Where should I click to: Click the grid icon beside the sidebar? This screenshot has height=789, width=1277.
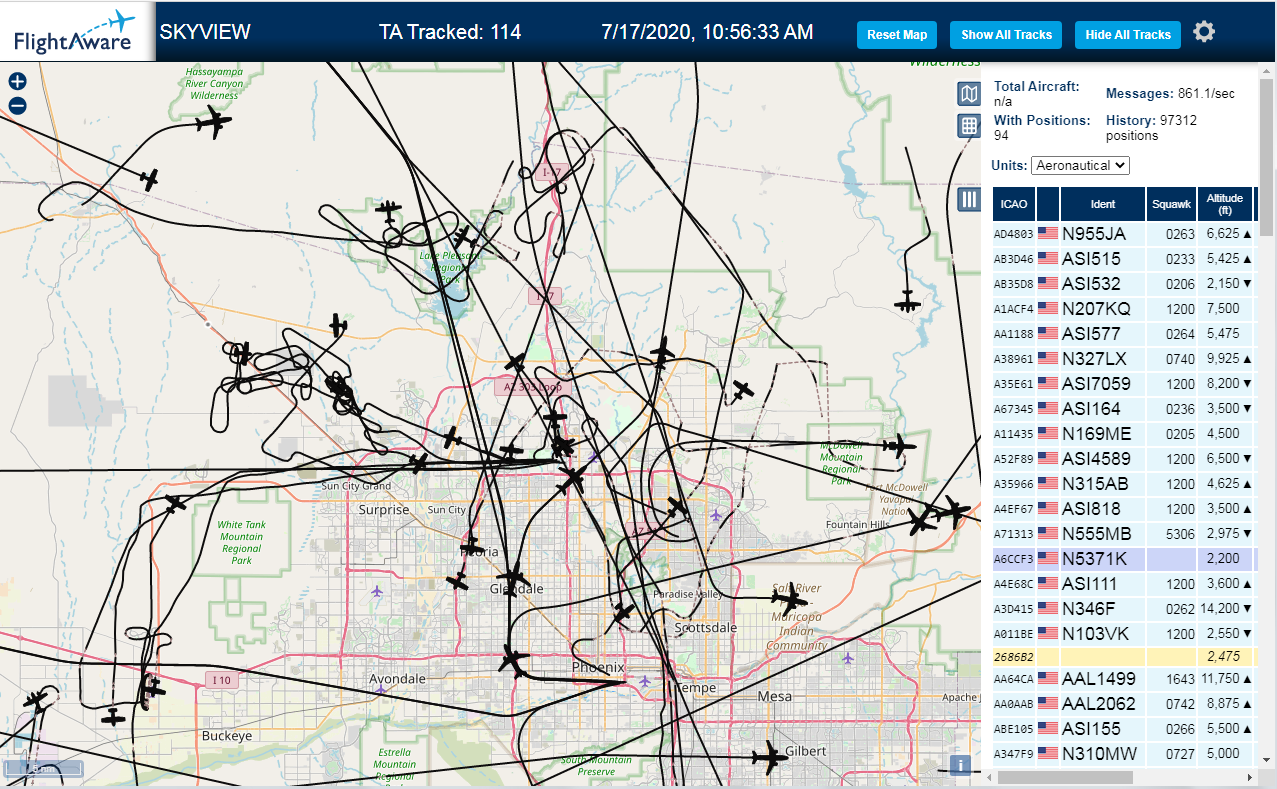click(x=969, y=126)
